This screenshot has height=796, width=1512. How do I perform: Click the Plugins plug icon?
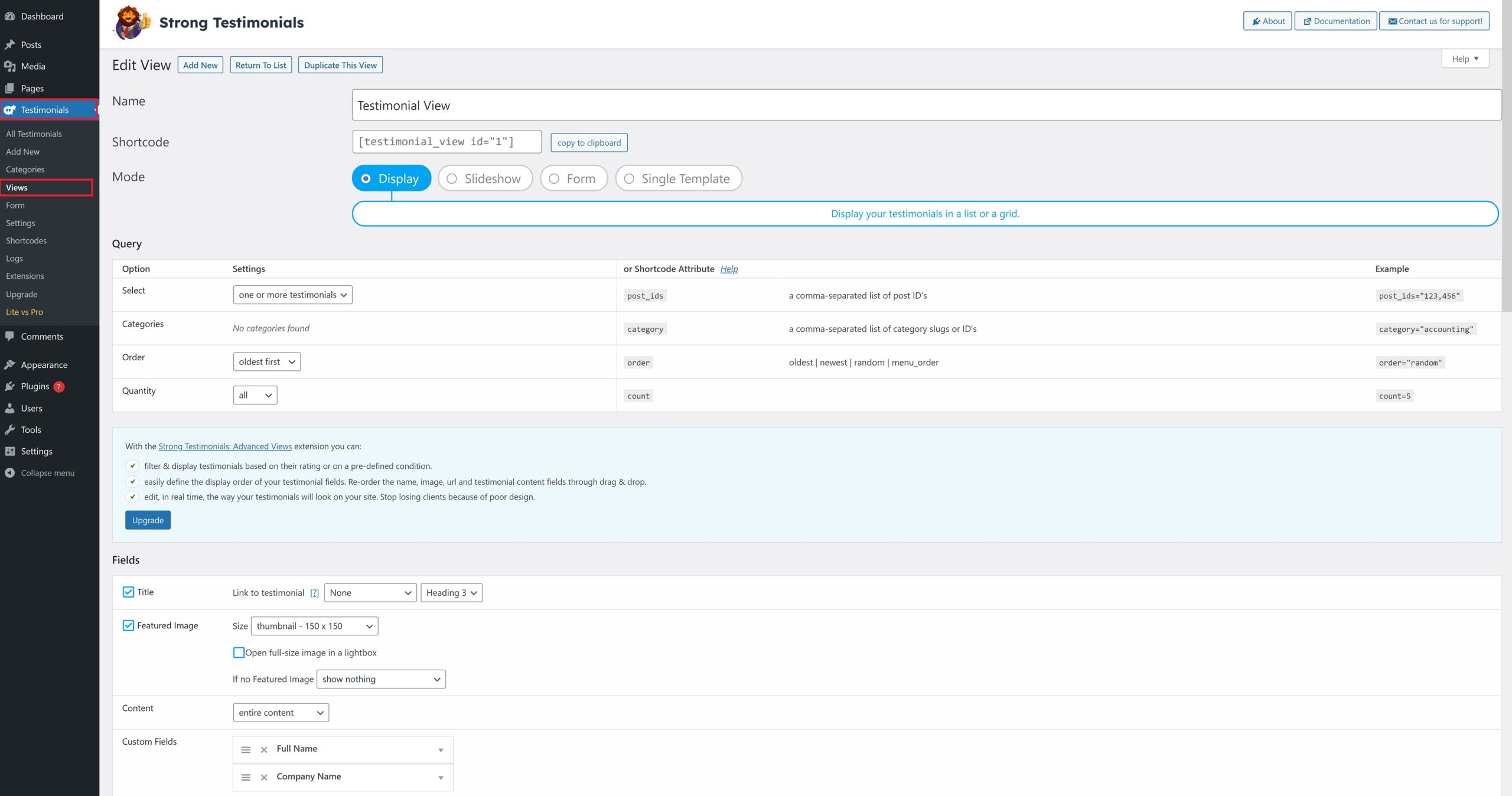coord(10,386)
